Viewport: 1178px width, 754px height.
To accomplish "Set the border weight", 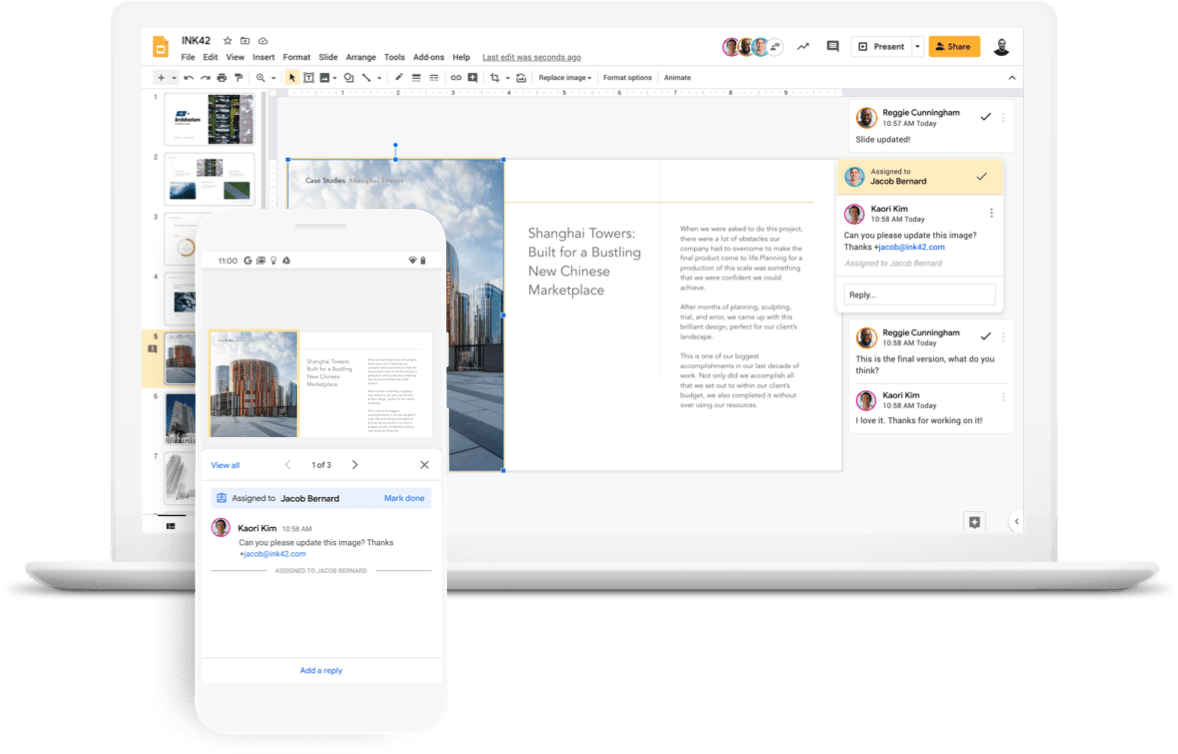I will pos(416,77).
